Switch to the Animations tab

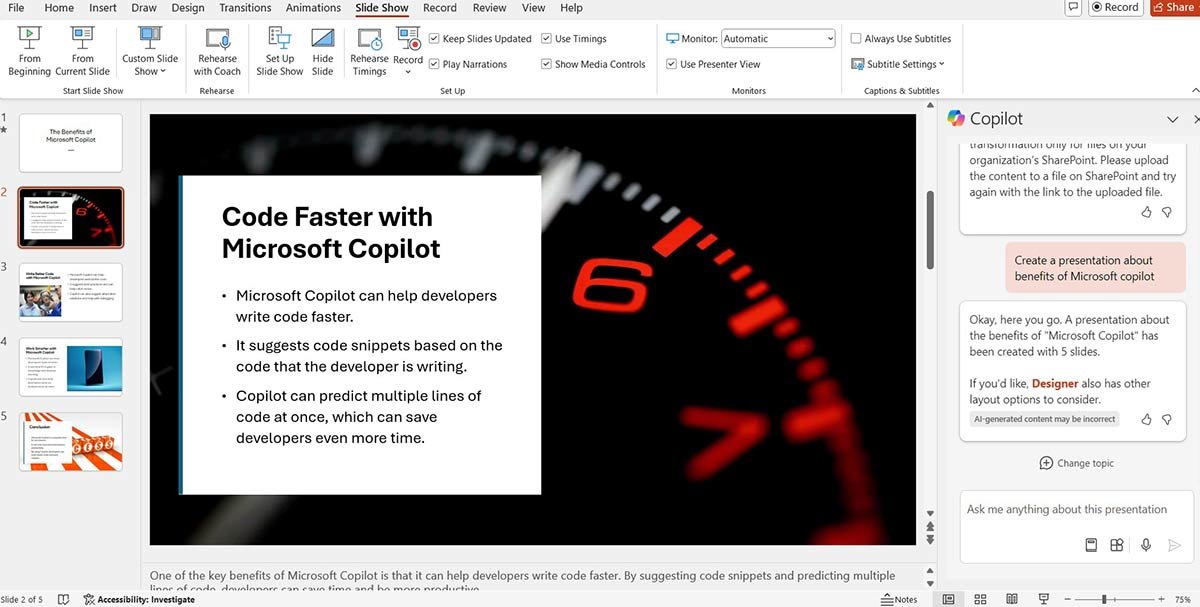[313, 8]
